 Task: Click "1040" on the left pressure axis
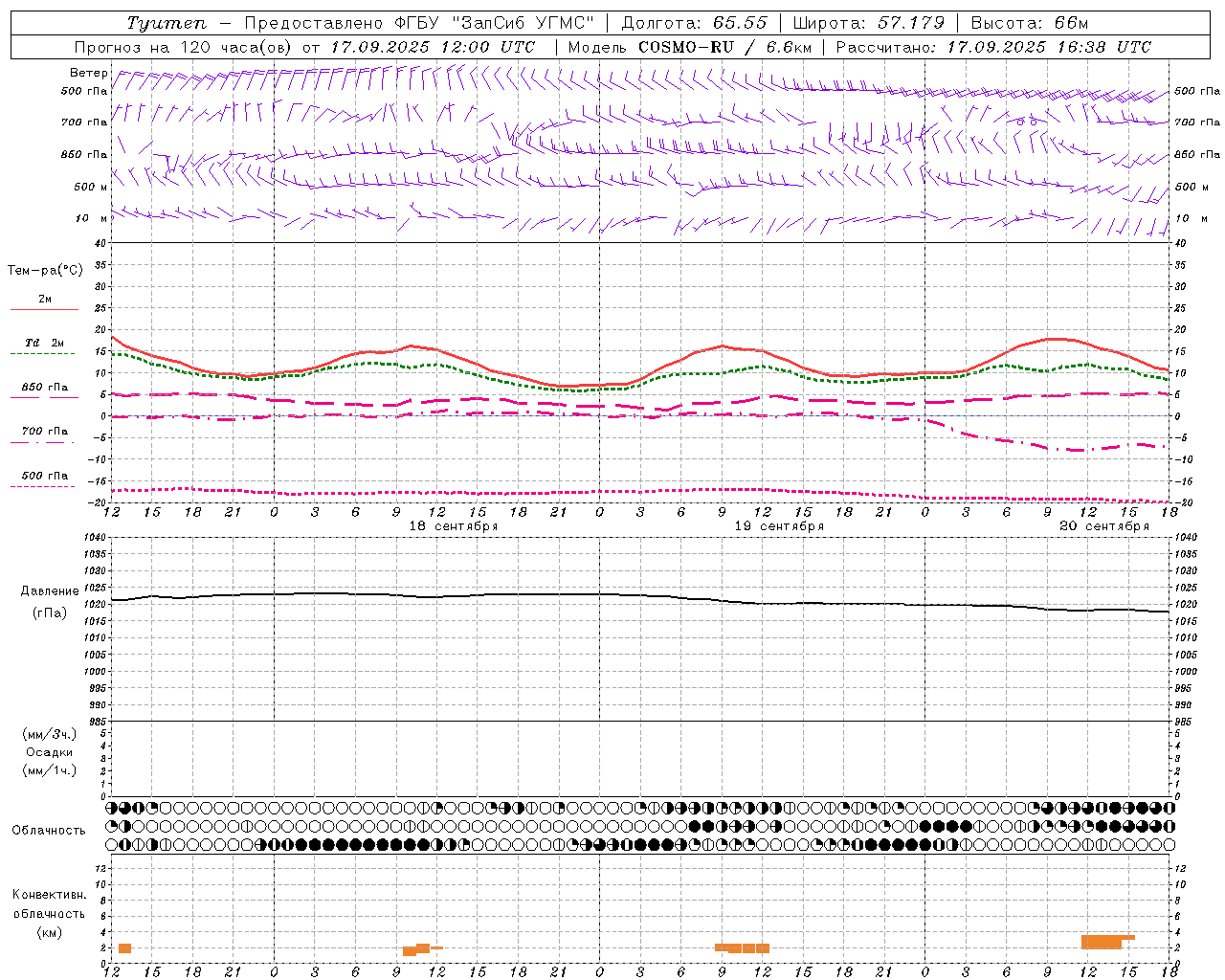pos(95,537)
